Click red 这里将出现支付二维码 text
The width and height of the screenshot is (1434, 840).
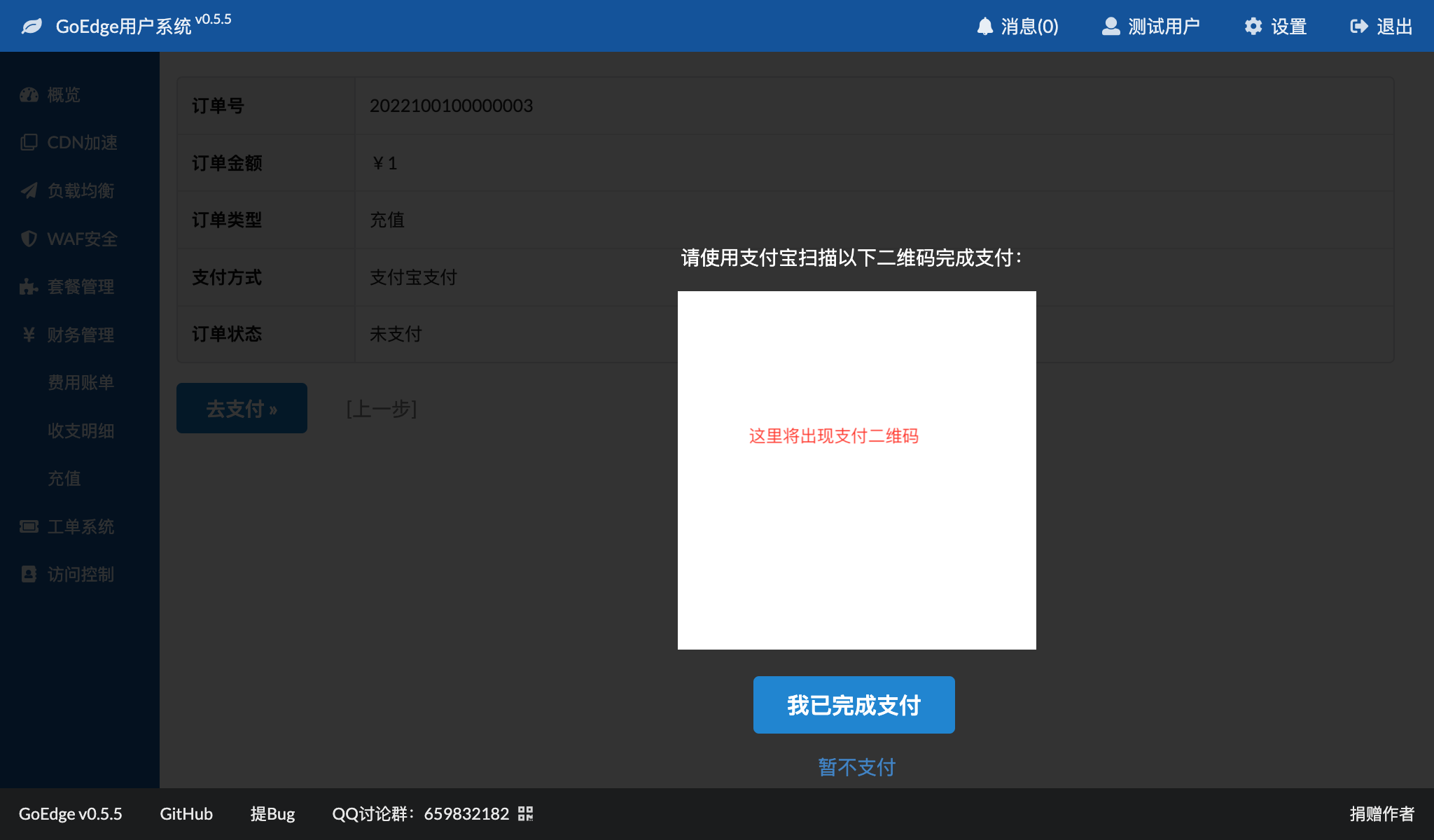(833, 436)
